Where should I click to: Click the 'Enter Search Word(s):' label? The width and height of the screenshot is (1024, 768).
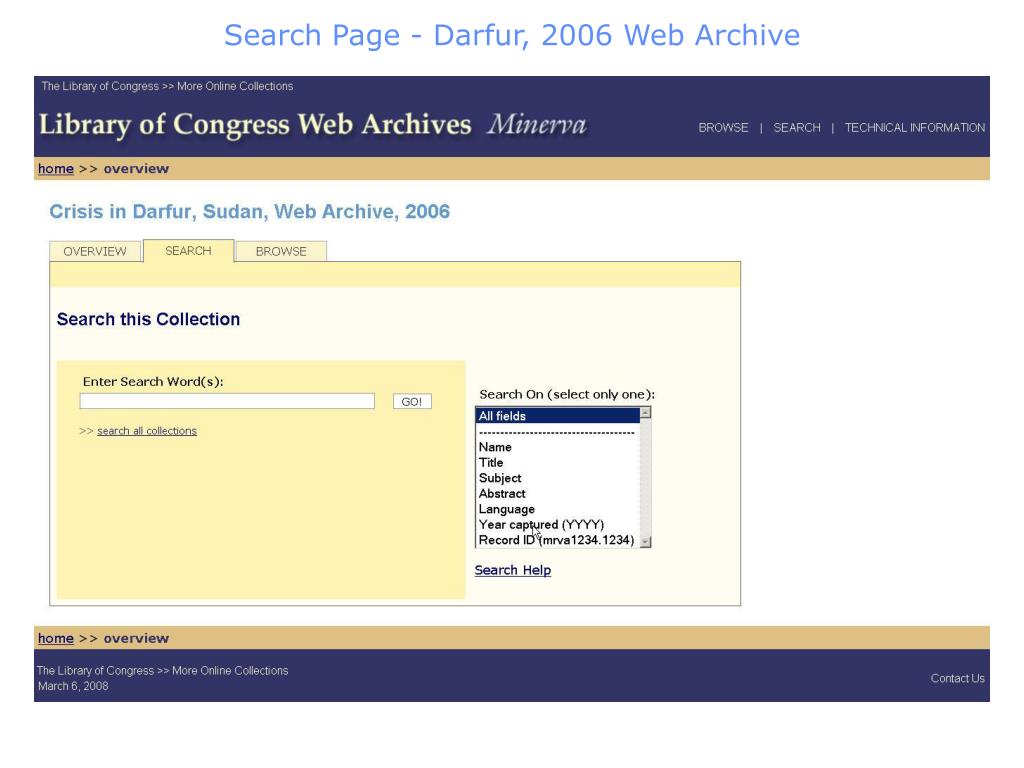153,381
